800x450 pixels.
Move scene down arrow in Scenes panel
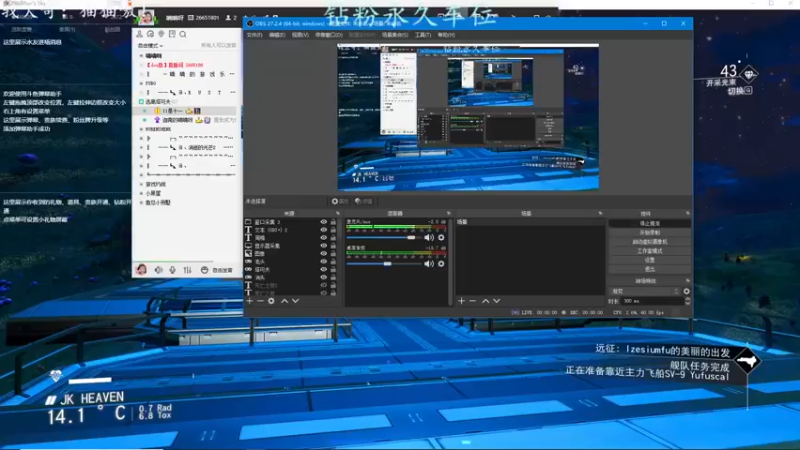[496, 301]
